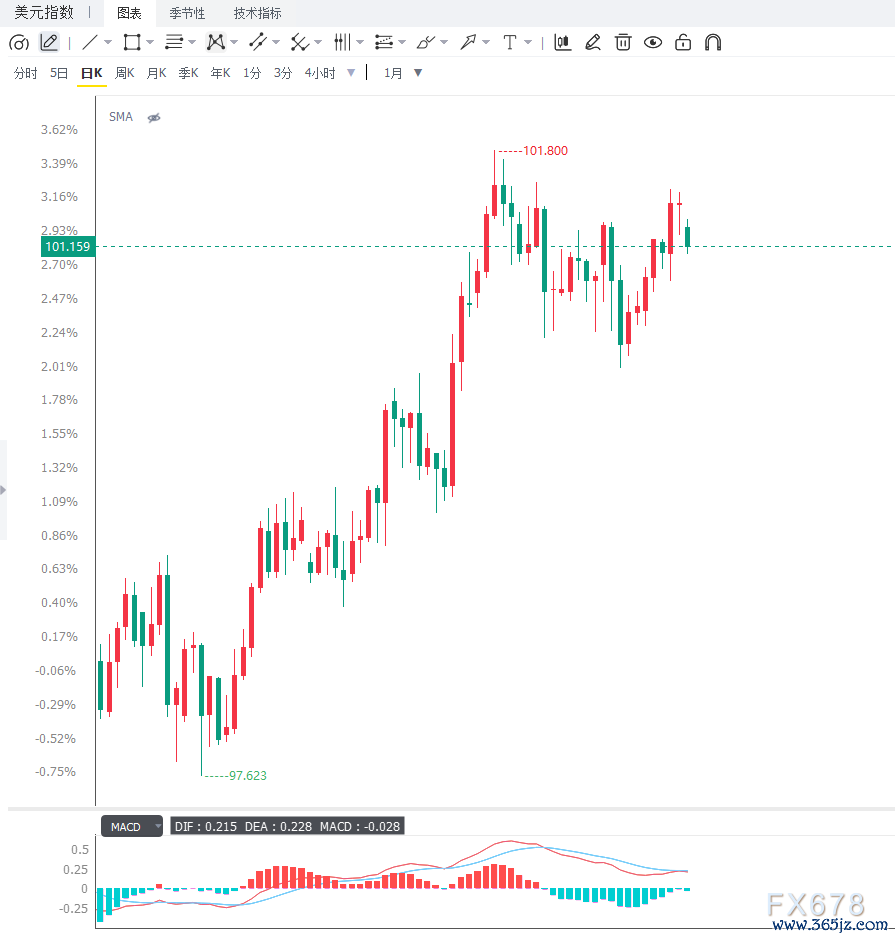This screenshot has width=895, height=940.
Task: Expand the brush tool dropdown arrow
Action: 444,43
